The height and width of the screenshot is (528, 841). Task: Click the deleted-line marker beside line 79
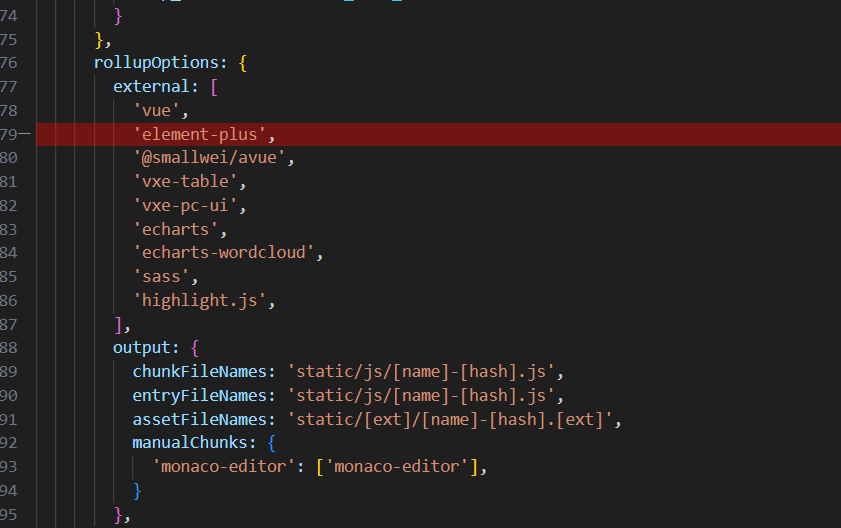[25, 134]
